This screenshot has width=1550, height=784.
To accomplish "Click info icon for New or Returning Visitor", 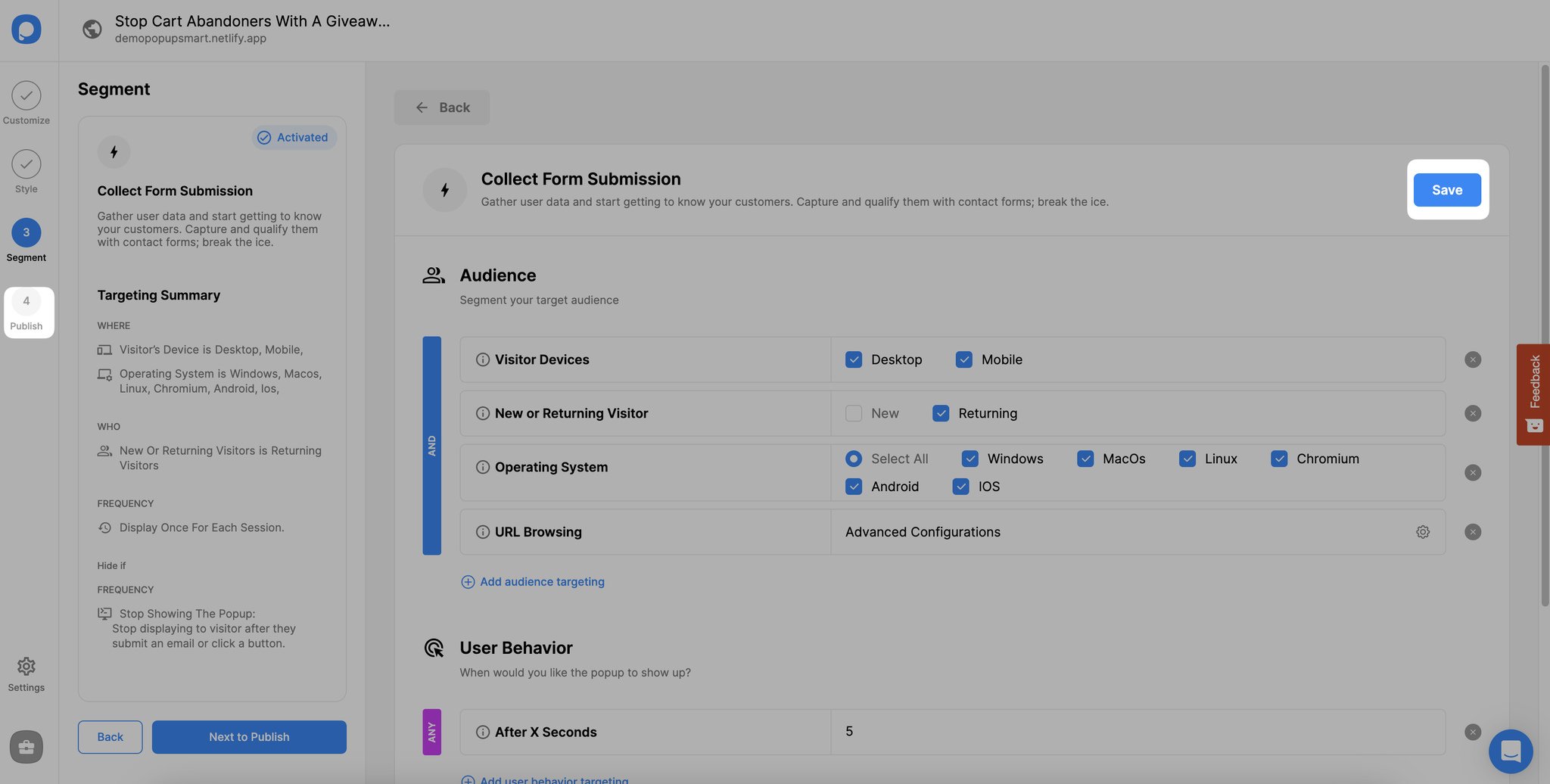I will [x=482, y=413].
